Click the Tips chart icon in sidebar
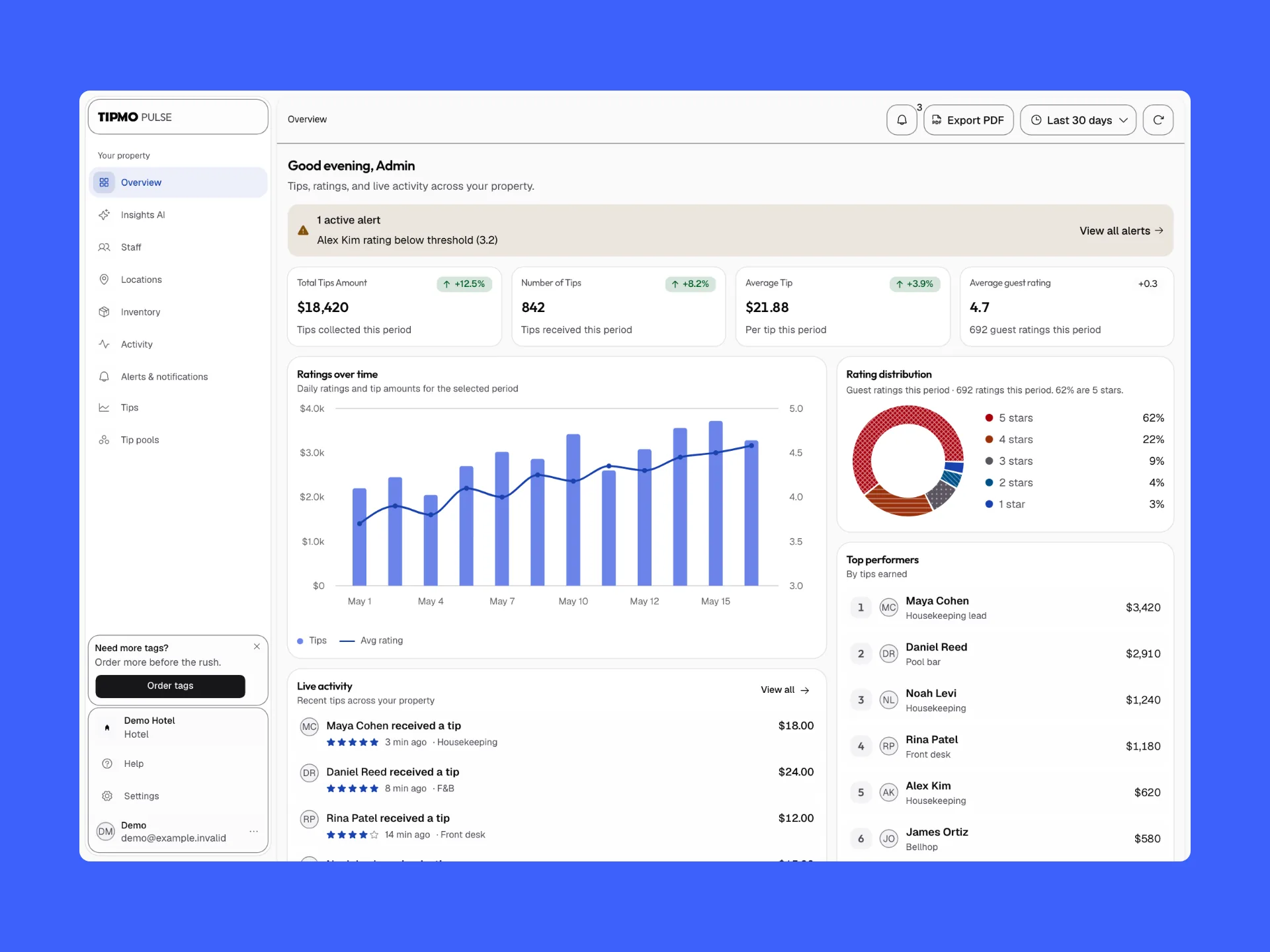This screenshot has width=1270, height=952. click(104, 408)
